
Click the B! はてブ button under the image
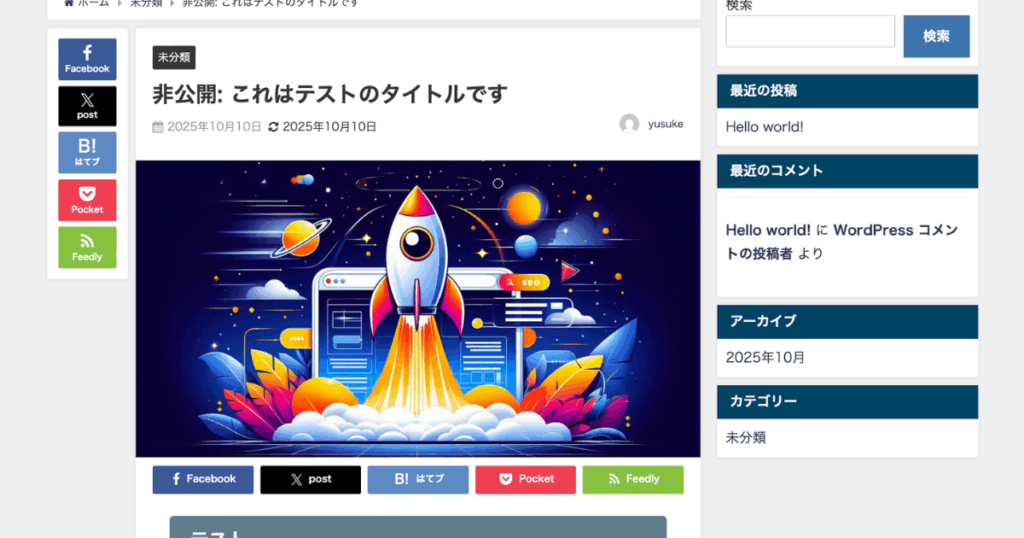(x=418, y=479)
